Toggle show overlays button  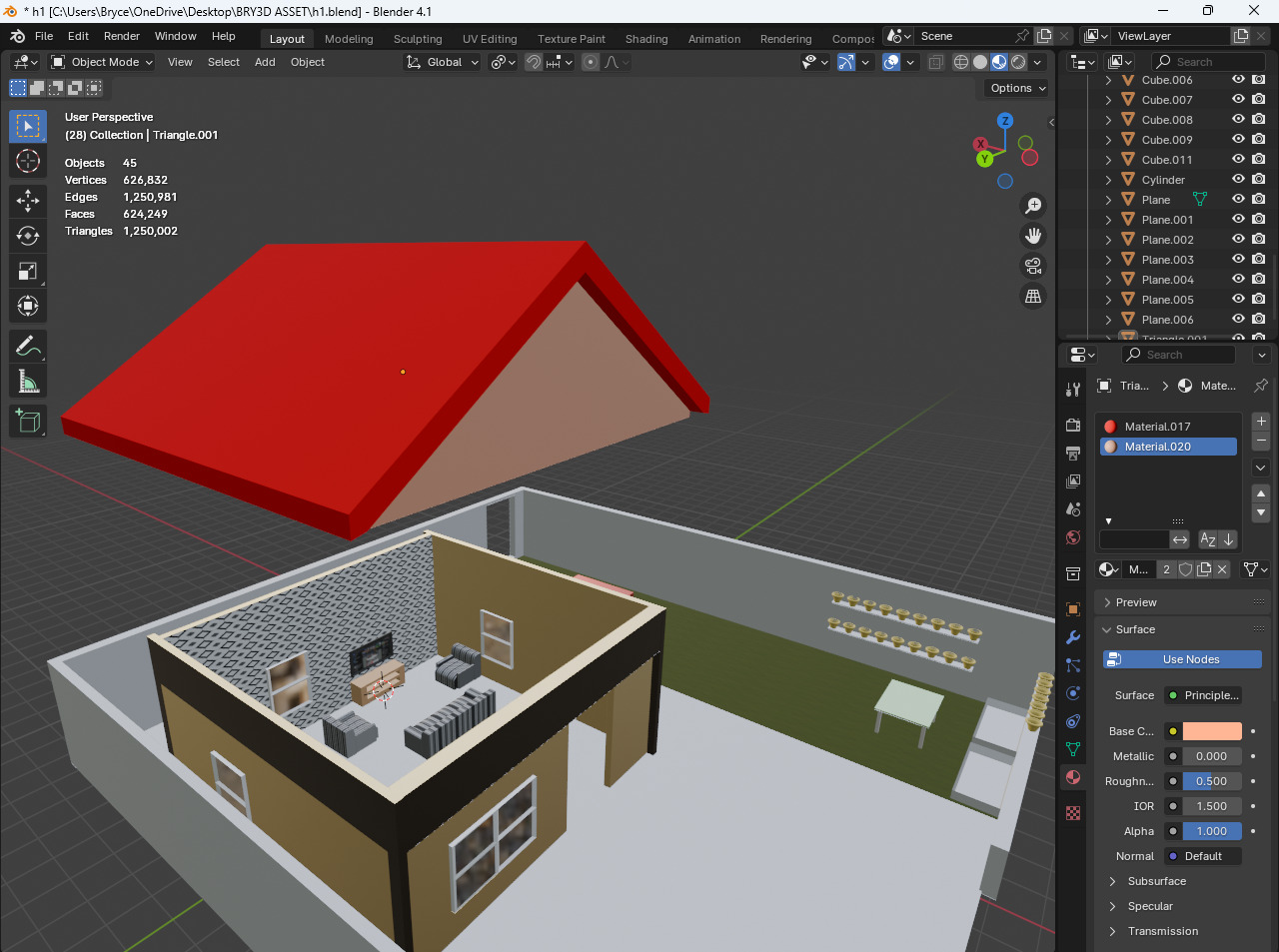click(x=892, y=62)
